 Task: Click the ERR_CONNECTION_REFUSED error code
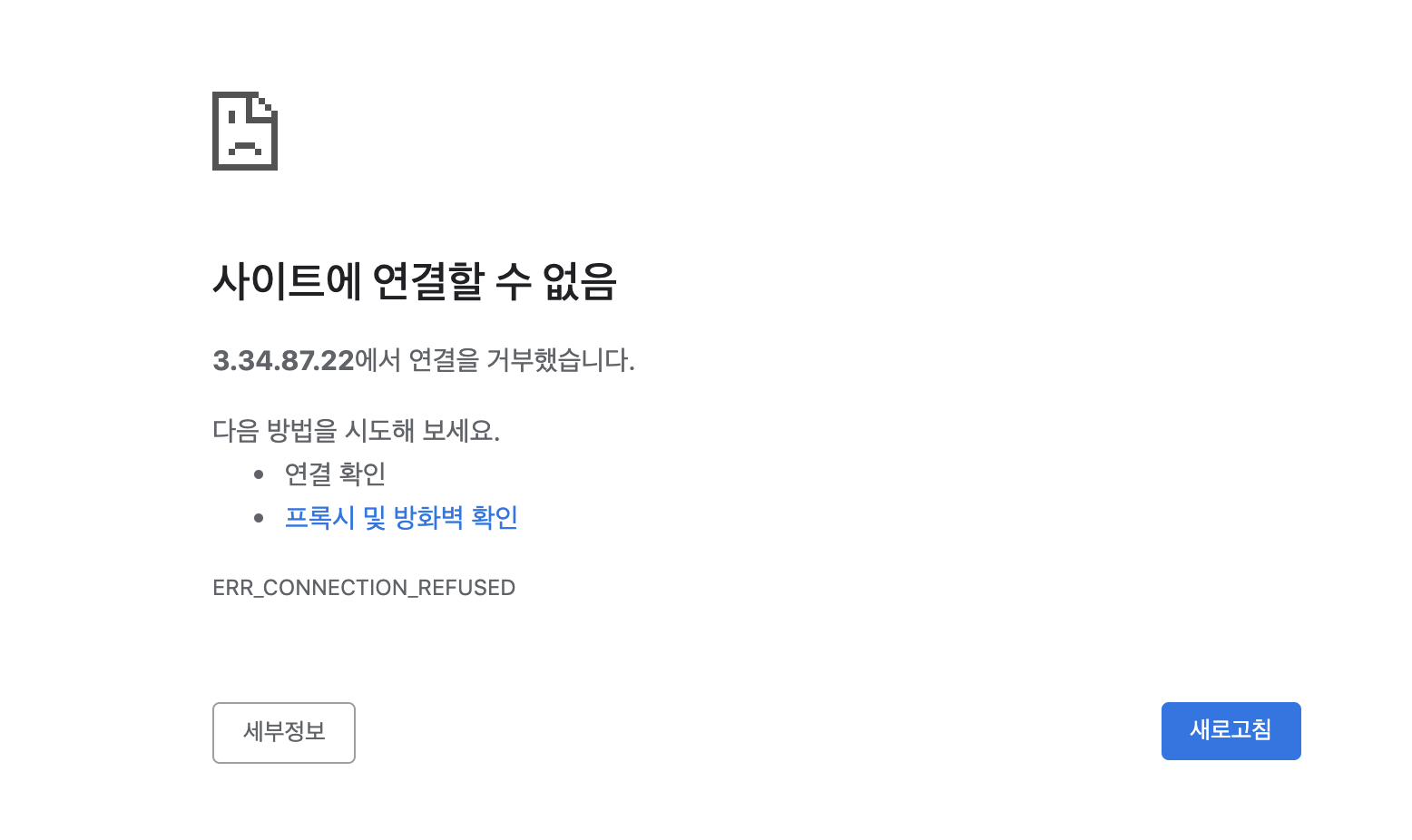point(364,588)
